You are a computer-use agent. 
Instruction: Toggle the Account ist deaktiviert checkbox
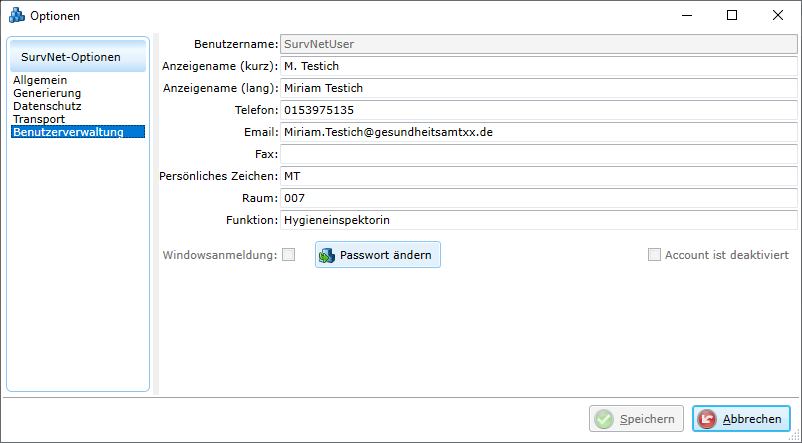click(655, 255)
